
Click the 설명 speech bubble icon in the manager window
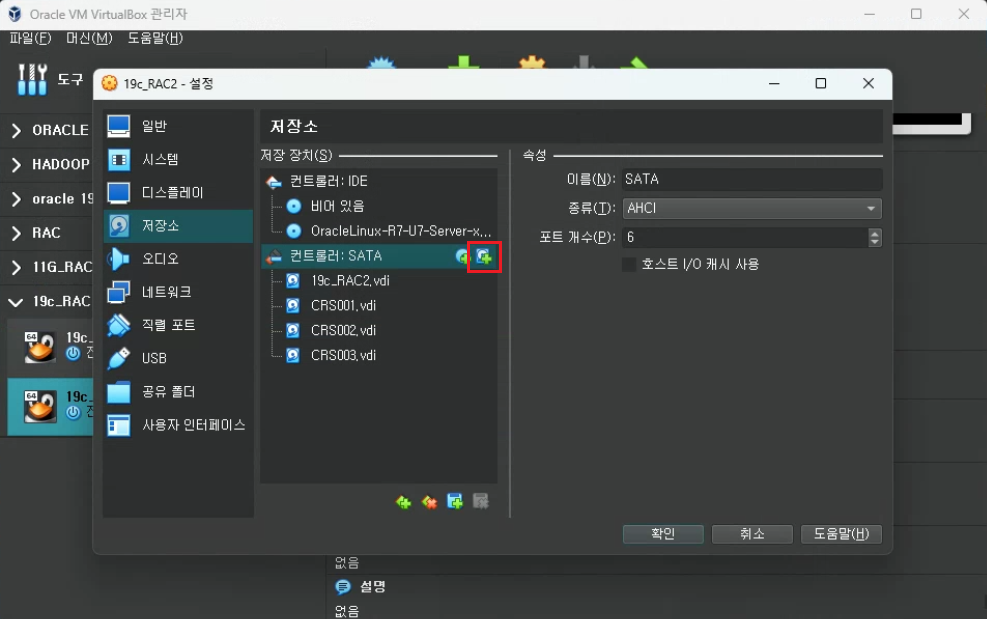(343, 587)
